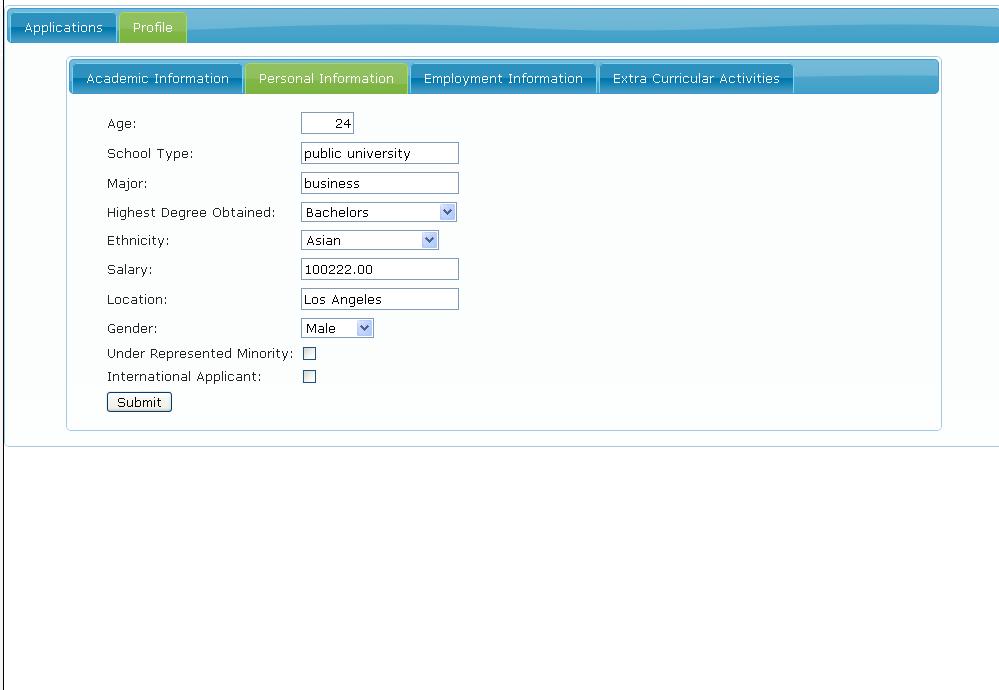
Task: Click the "Ethnicity:" label
Action: coord(138,240)
